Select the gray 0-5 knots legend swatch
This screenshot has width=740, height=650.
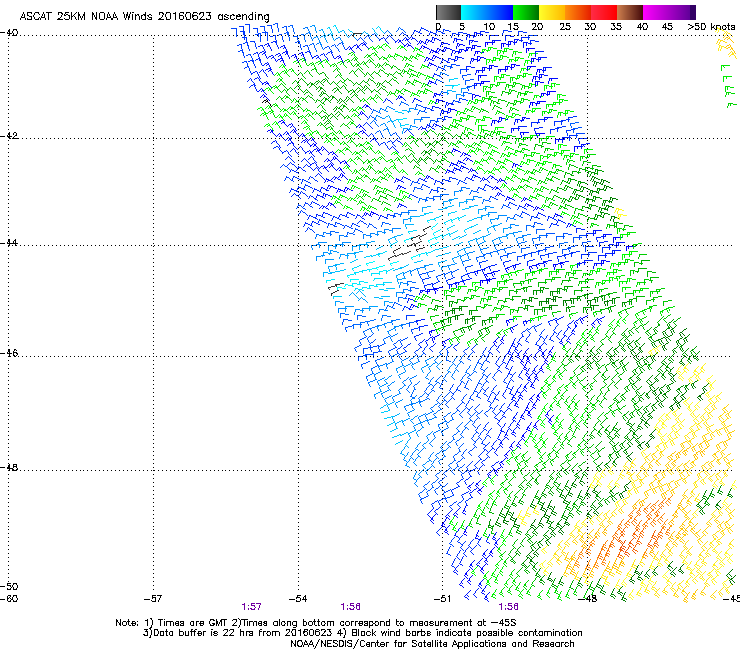(448, 12)
